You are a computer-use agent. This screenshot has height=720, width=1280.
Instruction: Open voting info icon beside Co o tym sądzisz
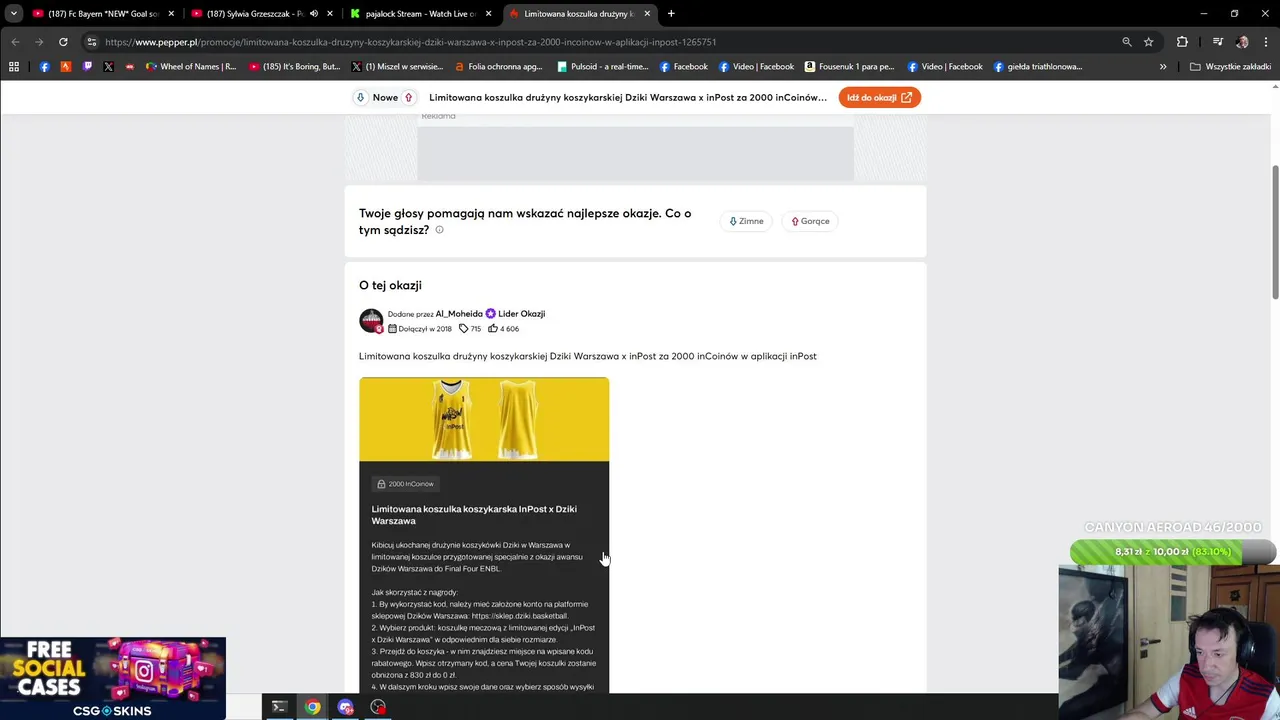(439, 230)
